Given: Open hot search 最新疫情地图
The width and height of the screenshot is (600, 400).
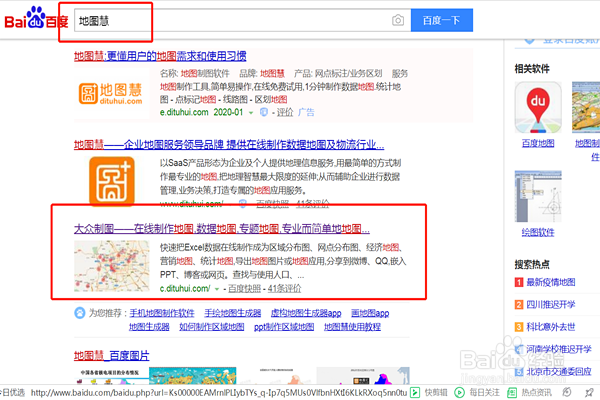Looking at the screenshot, I should point(551,282).
